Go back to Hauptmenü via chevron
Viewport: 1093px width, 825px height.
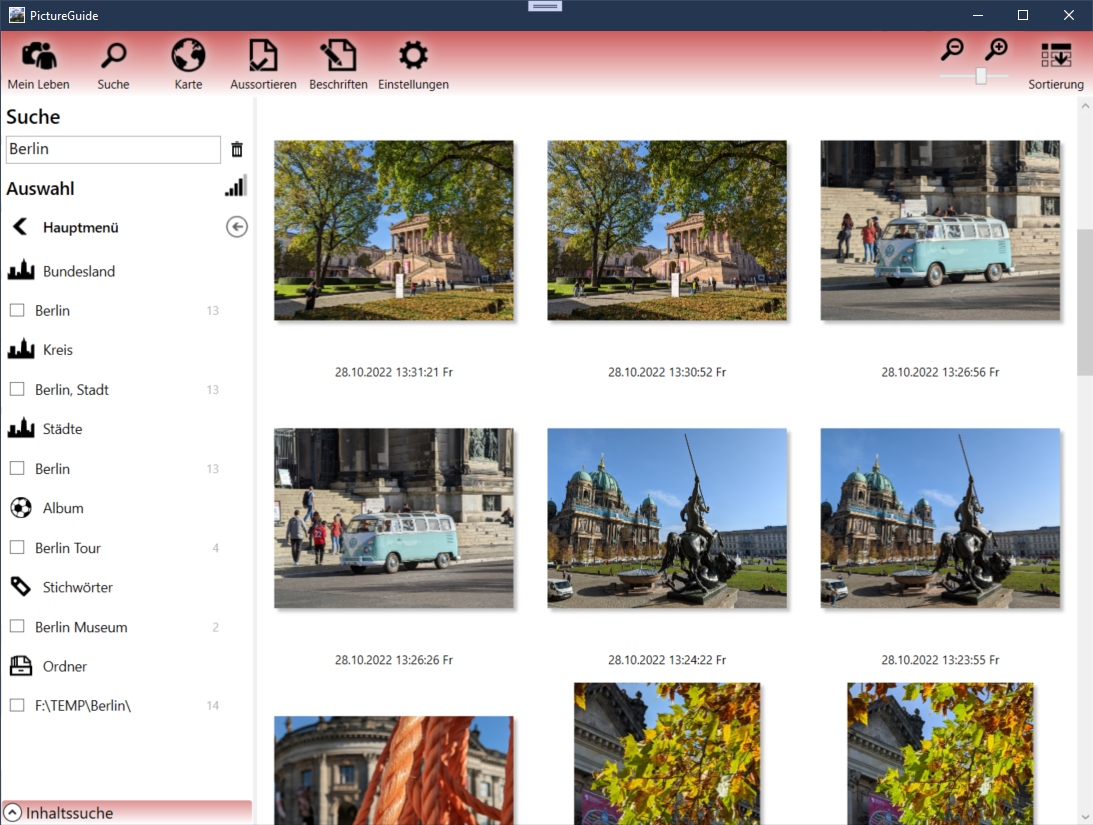pyautogui.click(x=20, y=226)
